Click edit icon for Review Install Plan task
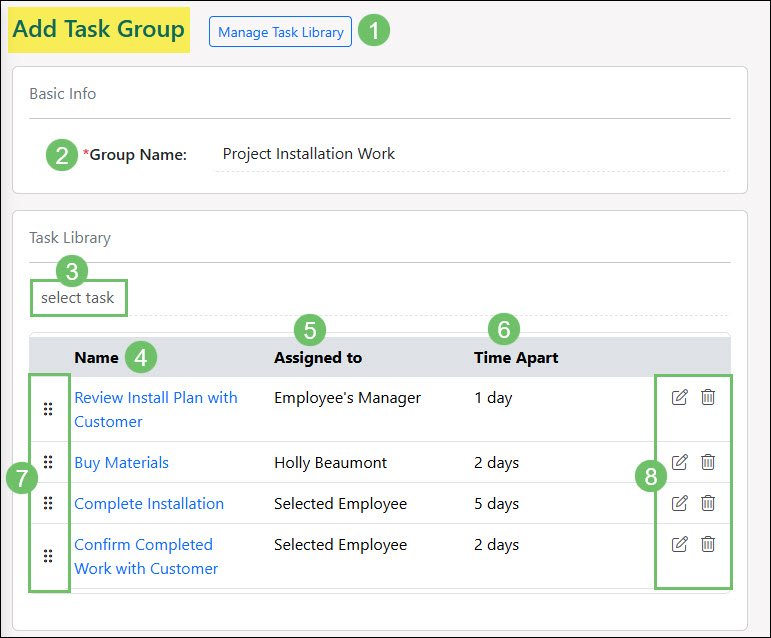The image size is (771, 638). (680, 398)
